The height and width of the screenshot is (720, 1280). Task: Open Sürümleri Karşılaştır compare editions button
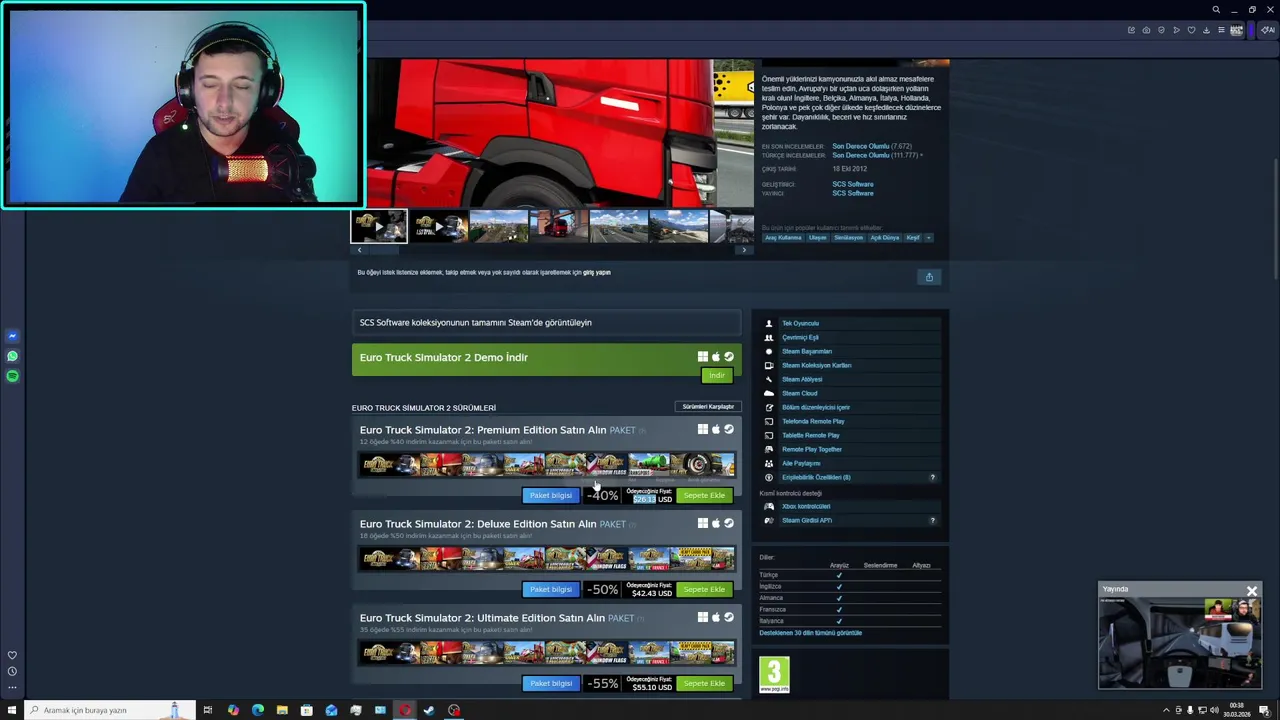coord(708,407)
